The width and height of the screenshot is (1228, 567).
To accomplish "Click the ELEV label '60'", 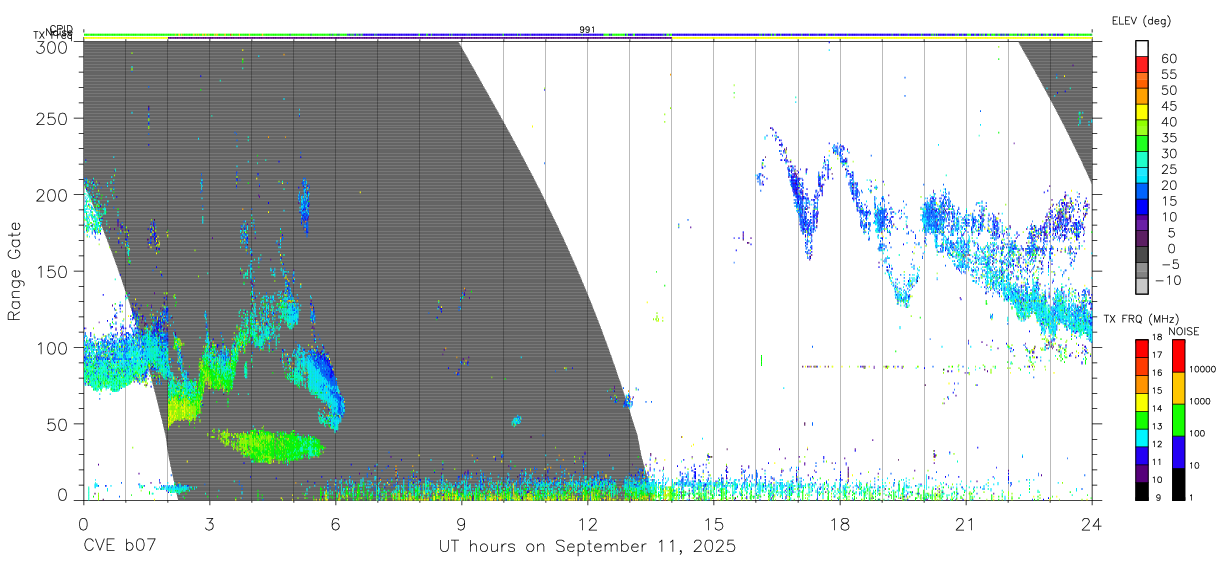I will pos(1167,58).
